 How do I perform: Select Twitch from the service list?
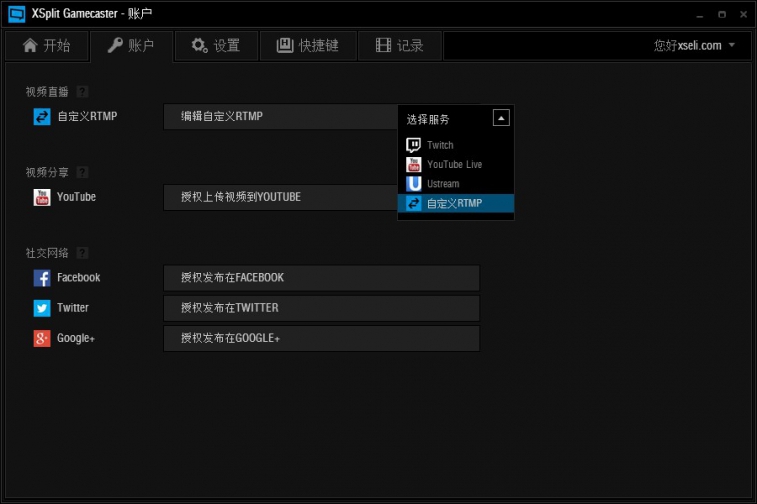click(x=456, y=145)
